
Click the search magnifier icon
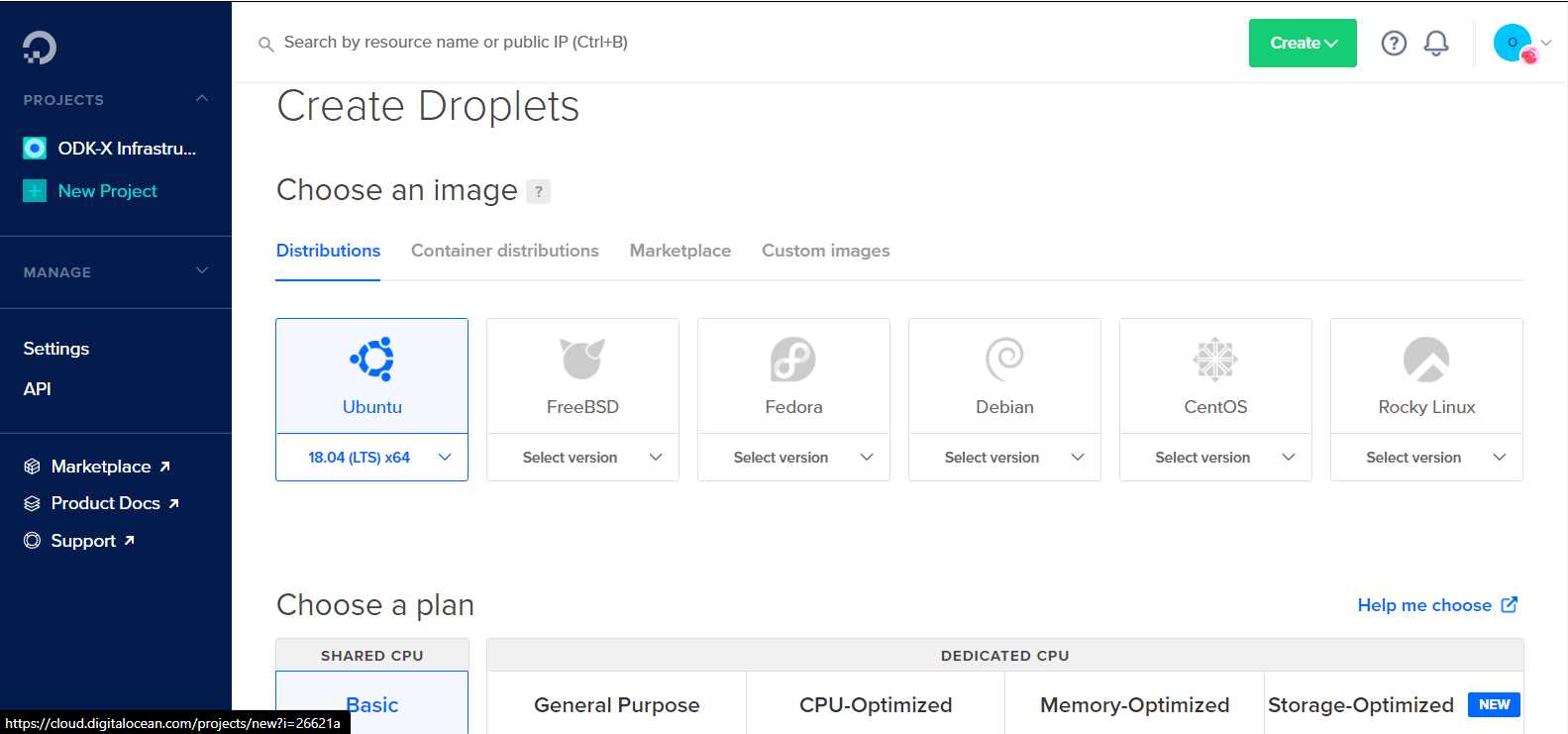tap(265, 44)
